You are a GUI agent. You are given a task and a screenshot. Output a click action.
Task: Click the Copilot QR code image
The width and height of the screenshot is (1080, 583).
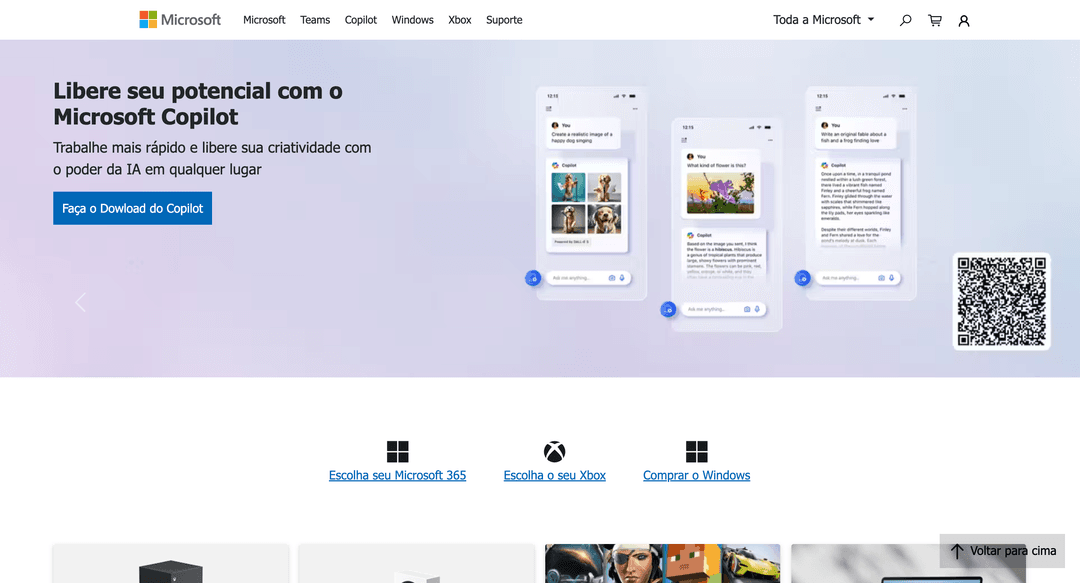click(1001, 301)
